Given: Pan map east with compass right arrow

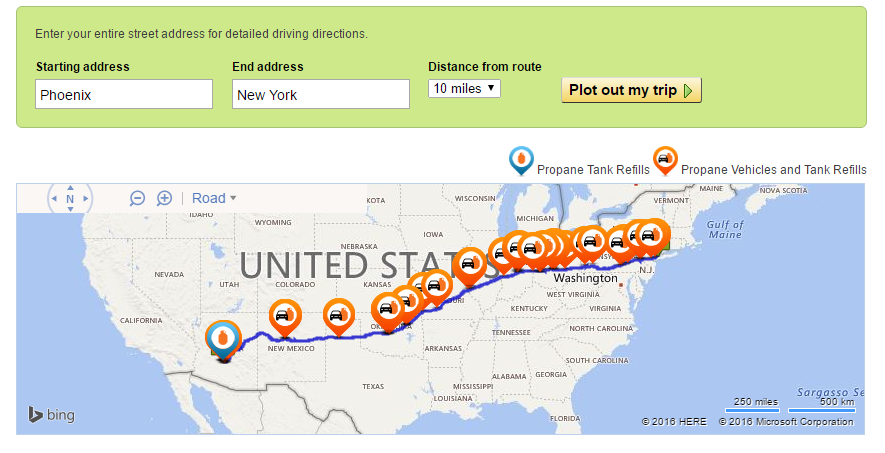Looking at the screenshot, I should pos(86,199).
